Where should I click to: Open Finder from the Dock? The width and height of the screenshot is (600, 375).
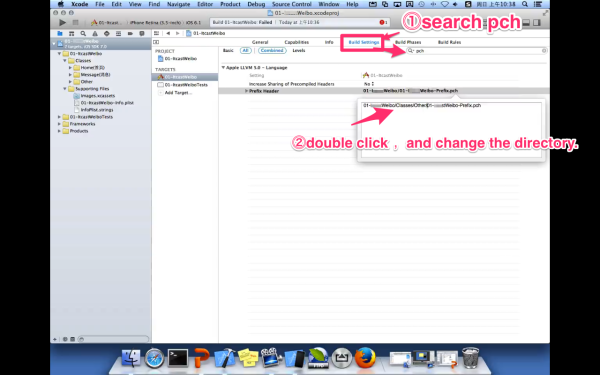tap(130, 358)
